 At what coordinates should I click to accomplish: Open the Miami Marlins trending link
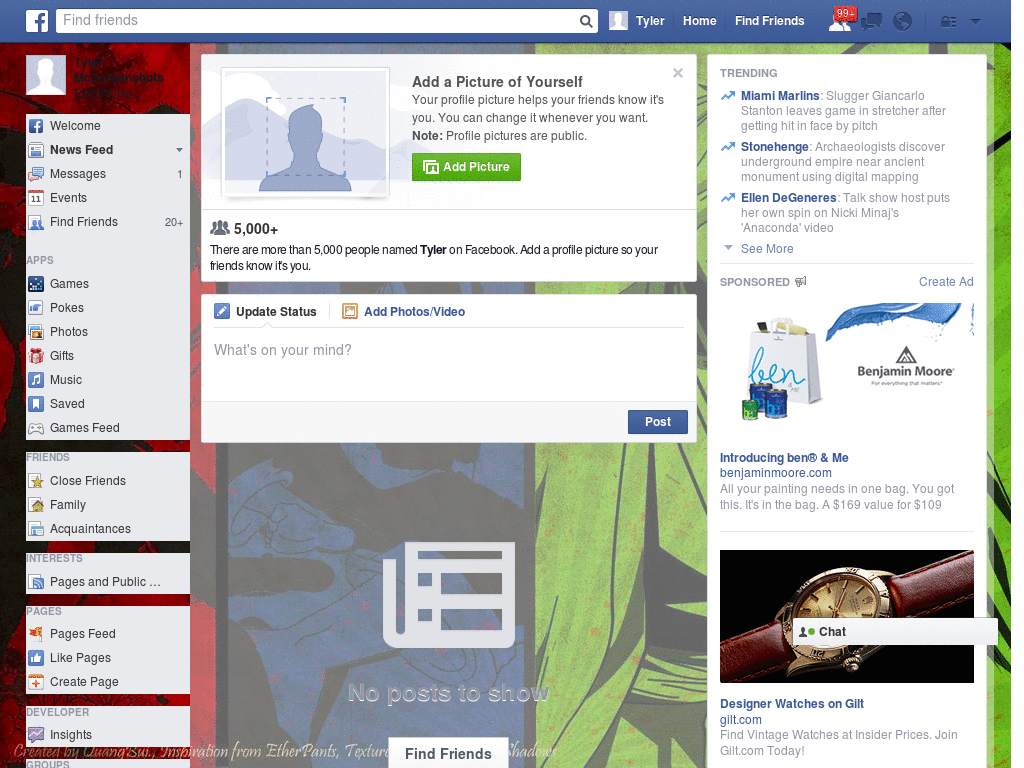coord(780,96)
